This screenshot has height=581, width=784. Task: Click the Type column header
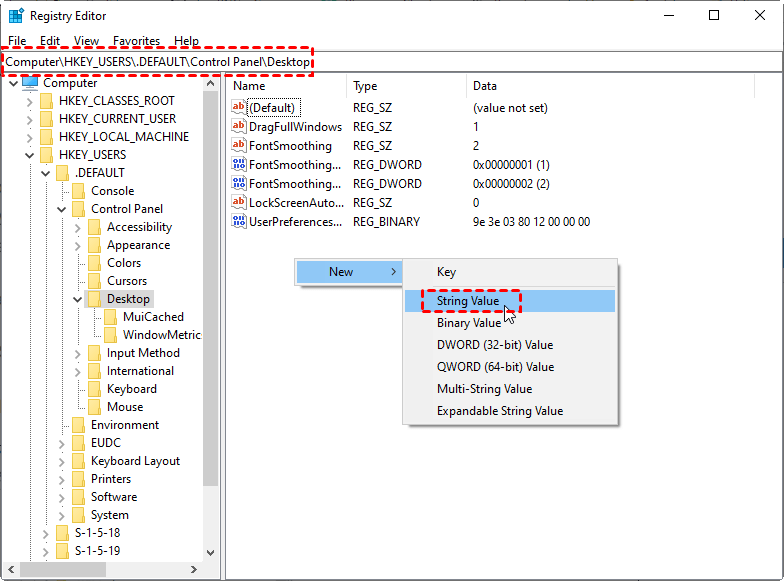(407, 86)
